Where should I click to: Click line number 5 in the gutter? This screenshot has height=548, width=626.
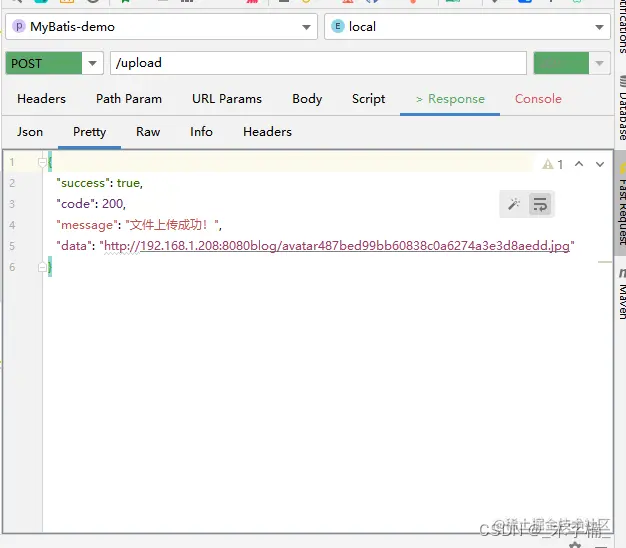12,246
